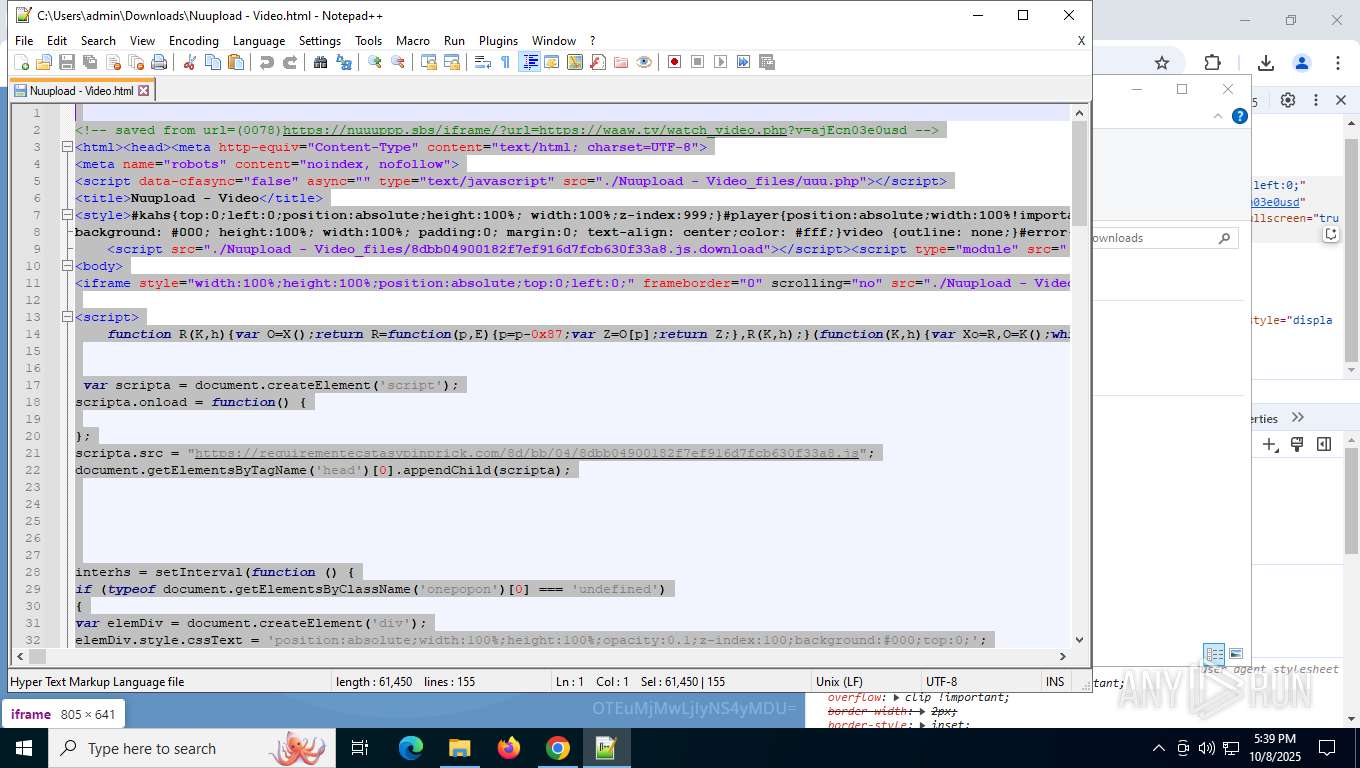Screen dimensions: 1360x768
Task: Expand hidden tabs chevron in DevTools panel
Action: point(1298,418)
